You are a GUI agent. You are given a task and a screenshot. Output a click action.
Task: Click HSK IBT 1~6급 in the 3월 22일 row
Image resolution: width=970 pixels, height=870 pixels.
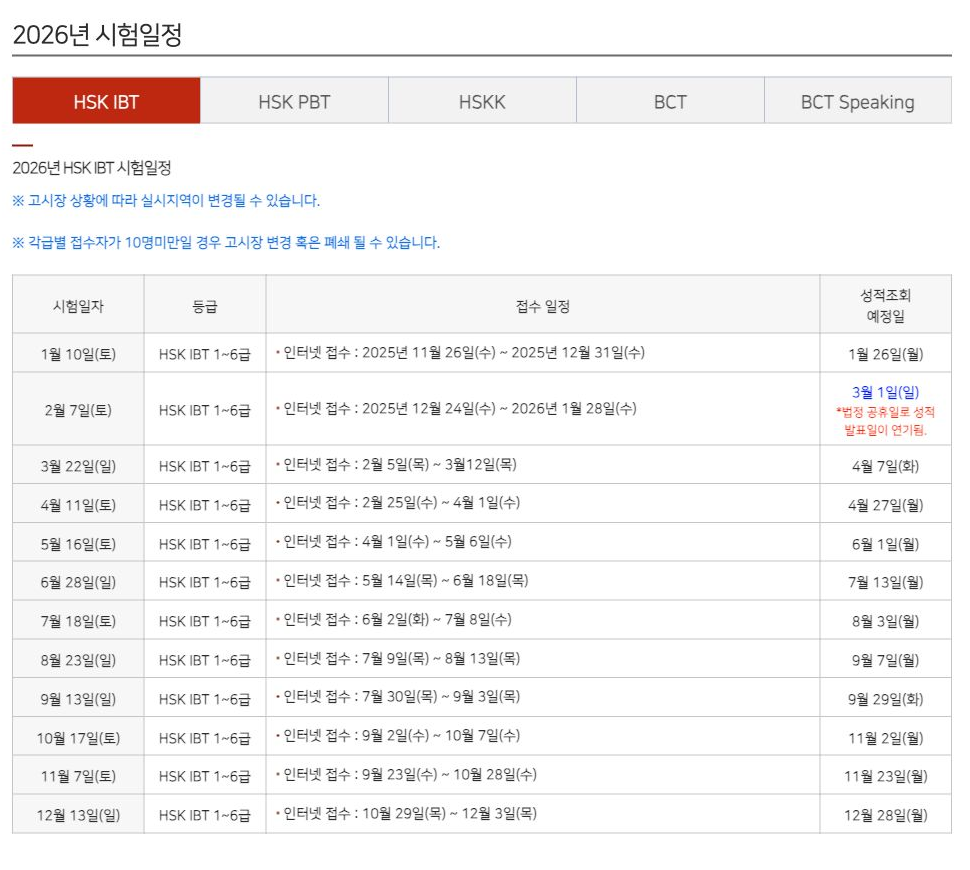(205, 467)
